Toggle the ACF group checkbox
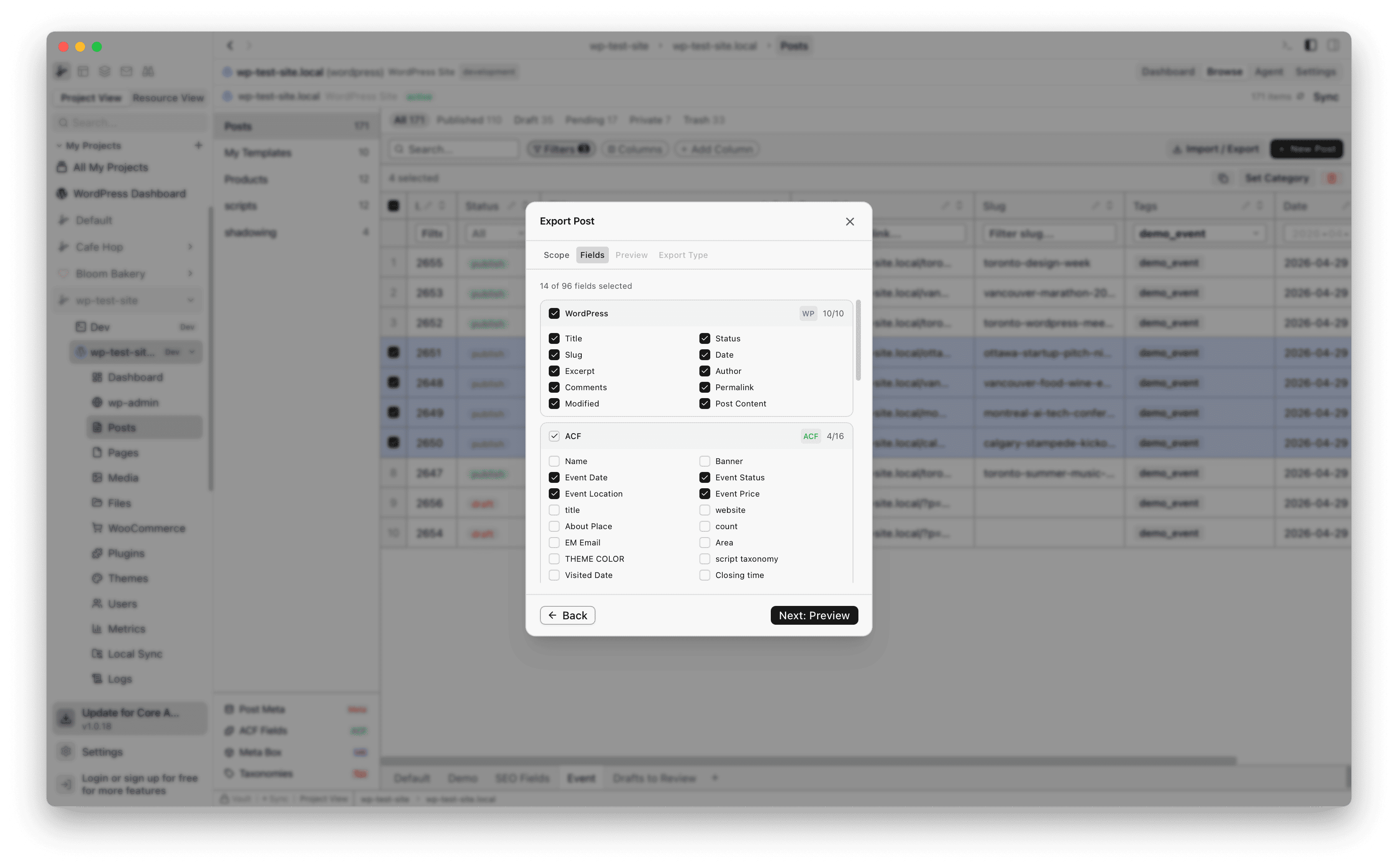Screen dimensions: 1398x868 554,437
